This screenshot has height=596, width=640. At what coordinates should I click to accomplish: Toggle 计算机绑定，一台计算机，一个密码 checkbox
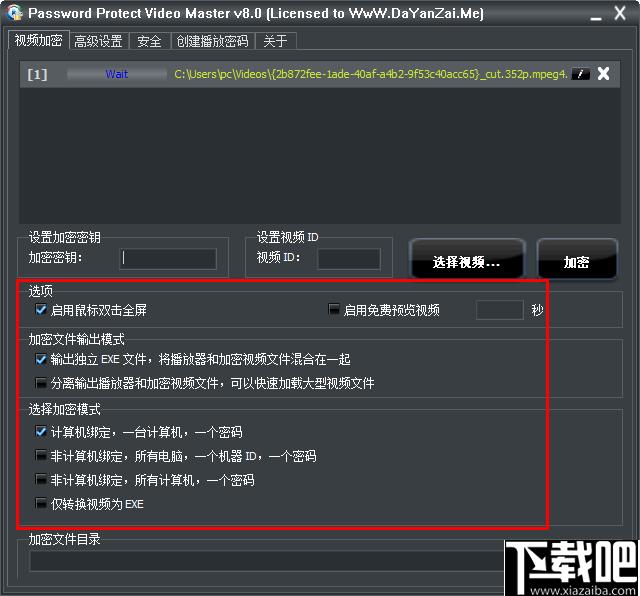pyautogui.click(x=41, y=431)
